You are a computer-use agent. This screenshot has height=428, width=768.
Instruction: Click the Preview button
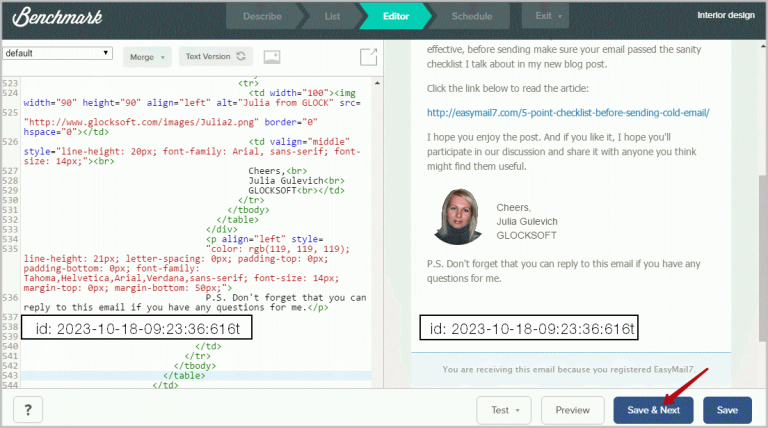[572, 410]
